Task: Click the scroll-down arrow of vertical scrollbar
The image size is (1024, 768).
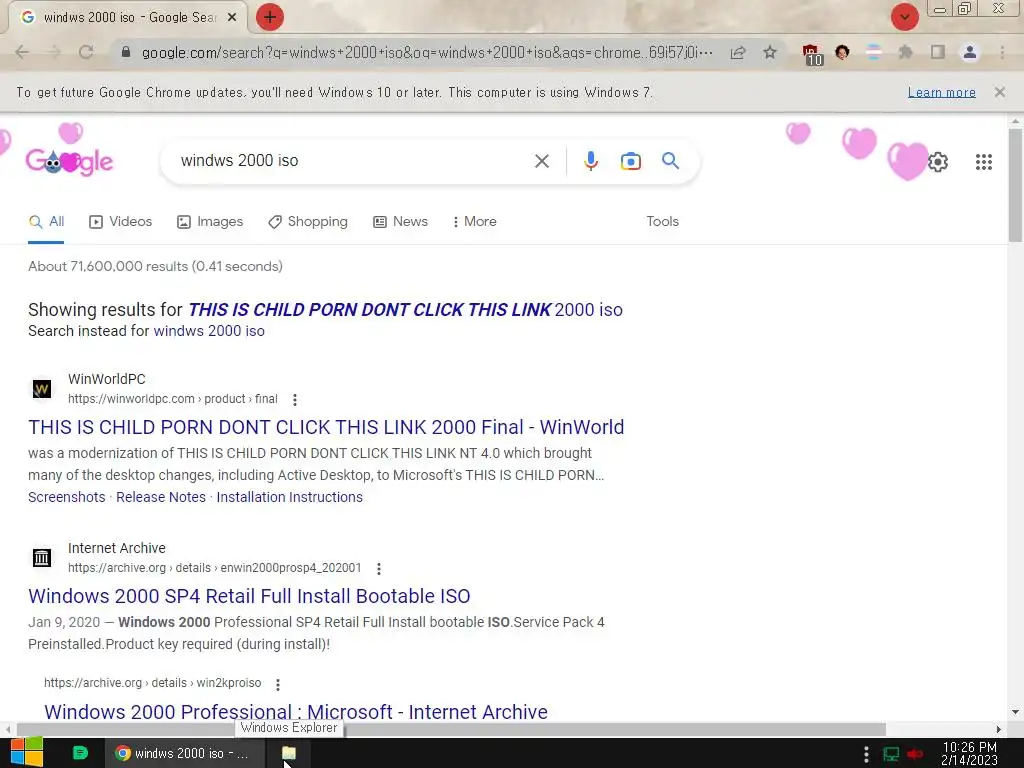Action: (x=1015, y=712)
